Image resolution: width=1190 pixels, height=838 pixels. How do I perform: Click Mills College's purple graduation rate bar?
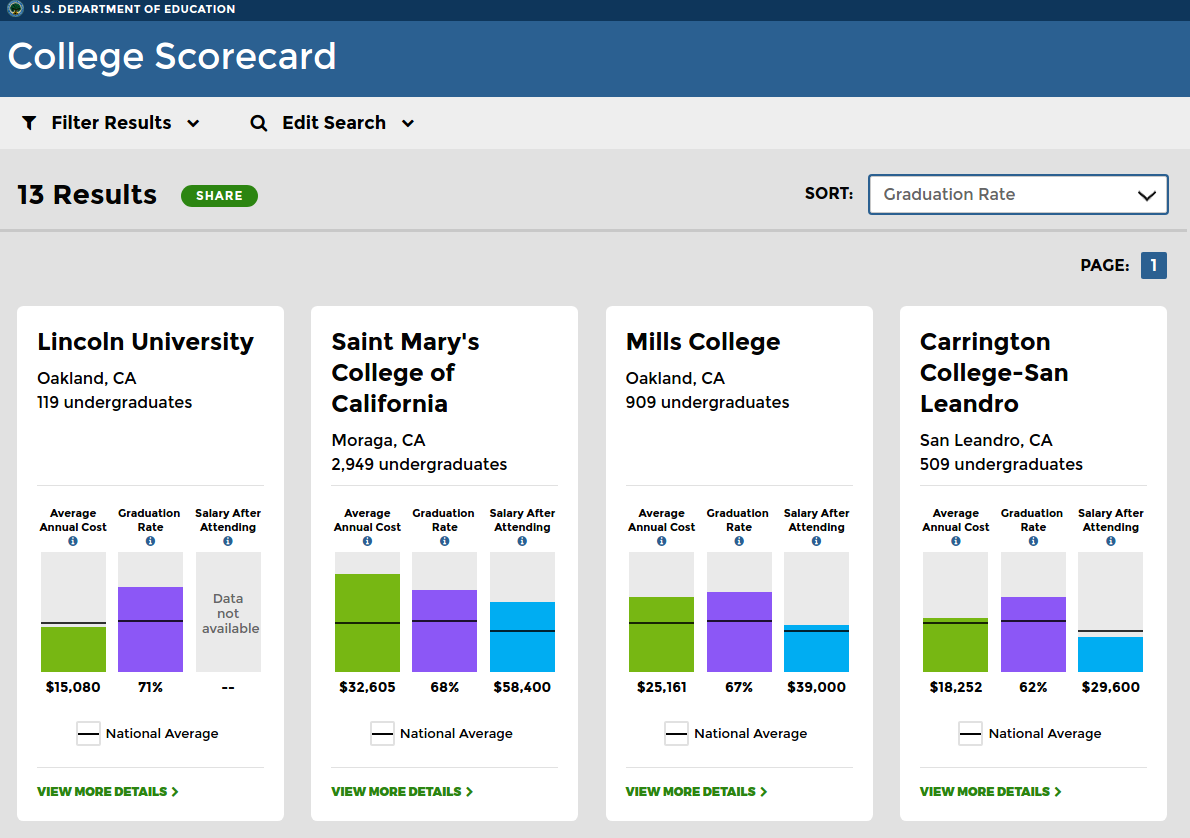(739, 632)
